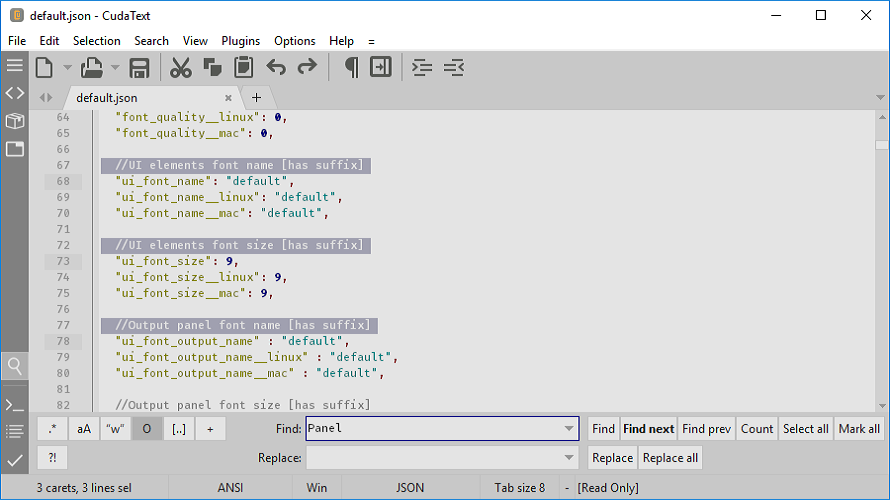Open the Find magnifier icon in sidebar
This screenshot has width=890, height=500.
(x=14, y=365)
